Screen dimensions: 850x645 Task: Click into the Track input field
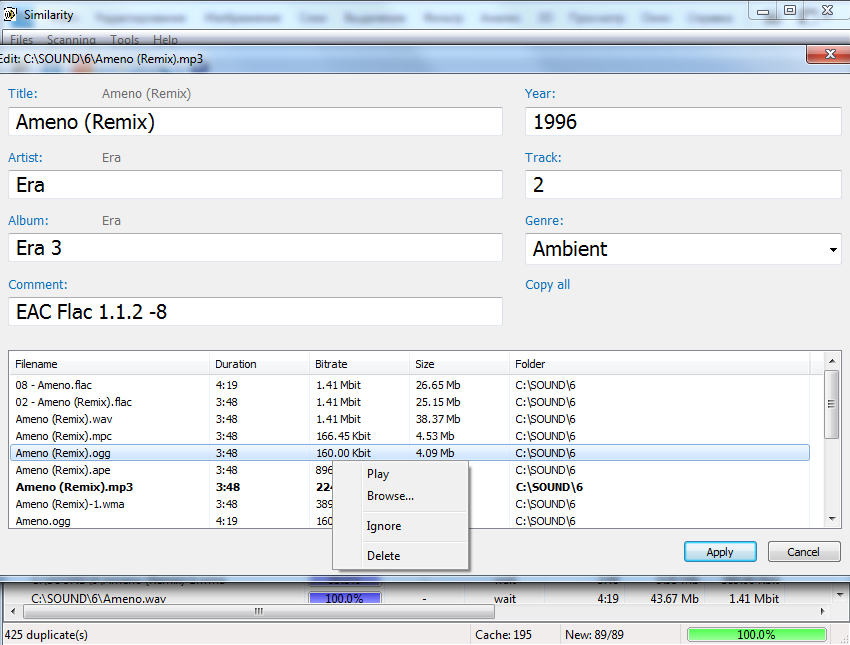point(683,185)
